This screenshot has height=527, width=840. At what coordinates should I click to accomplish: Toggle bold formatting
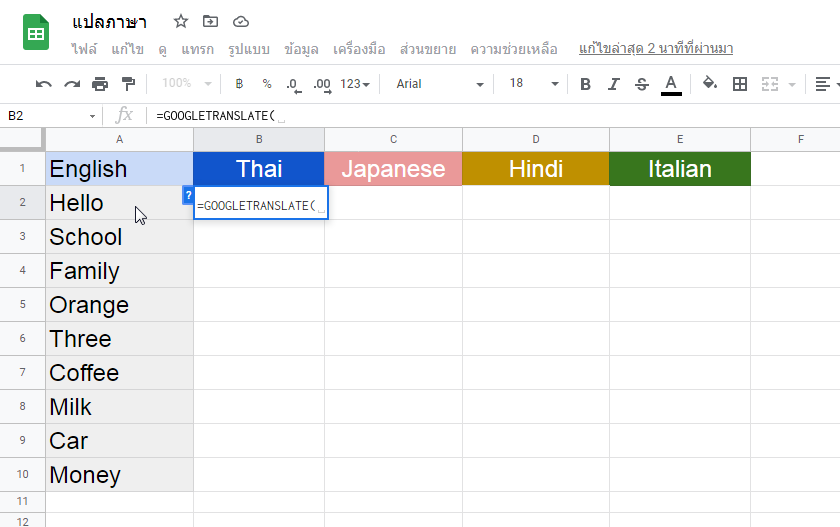[585, 84]
